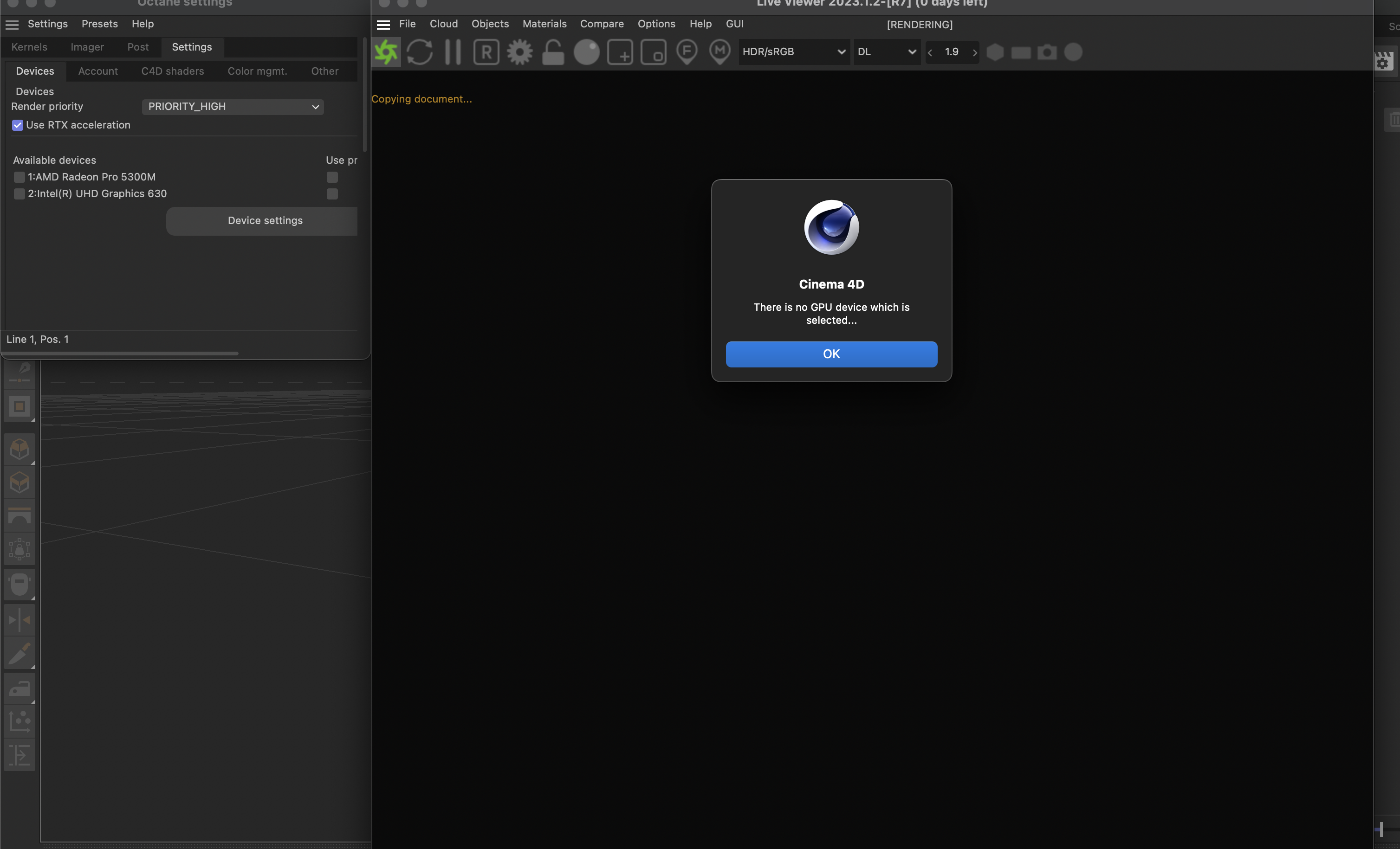The height and width of the screenshot is (849, 1400).
Task: Click the round circle icon at the toolbar end
Action: (x=1073, y=51)
